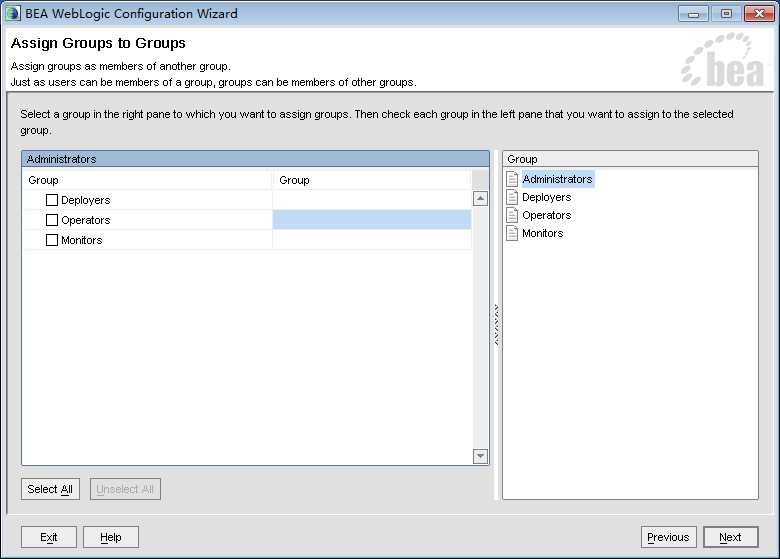Minimize the Configuration Wizard window
This screenshot has width=780, height=559.
(693, 14)
